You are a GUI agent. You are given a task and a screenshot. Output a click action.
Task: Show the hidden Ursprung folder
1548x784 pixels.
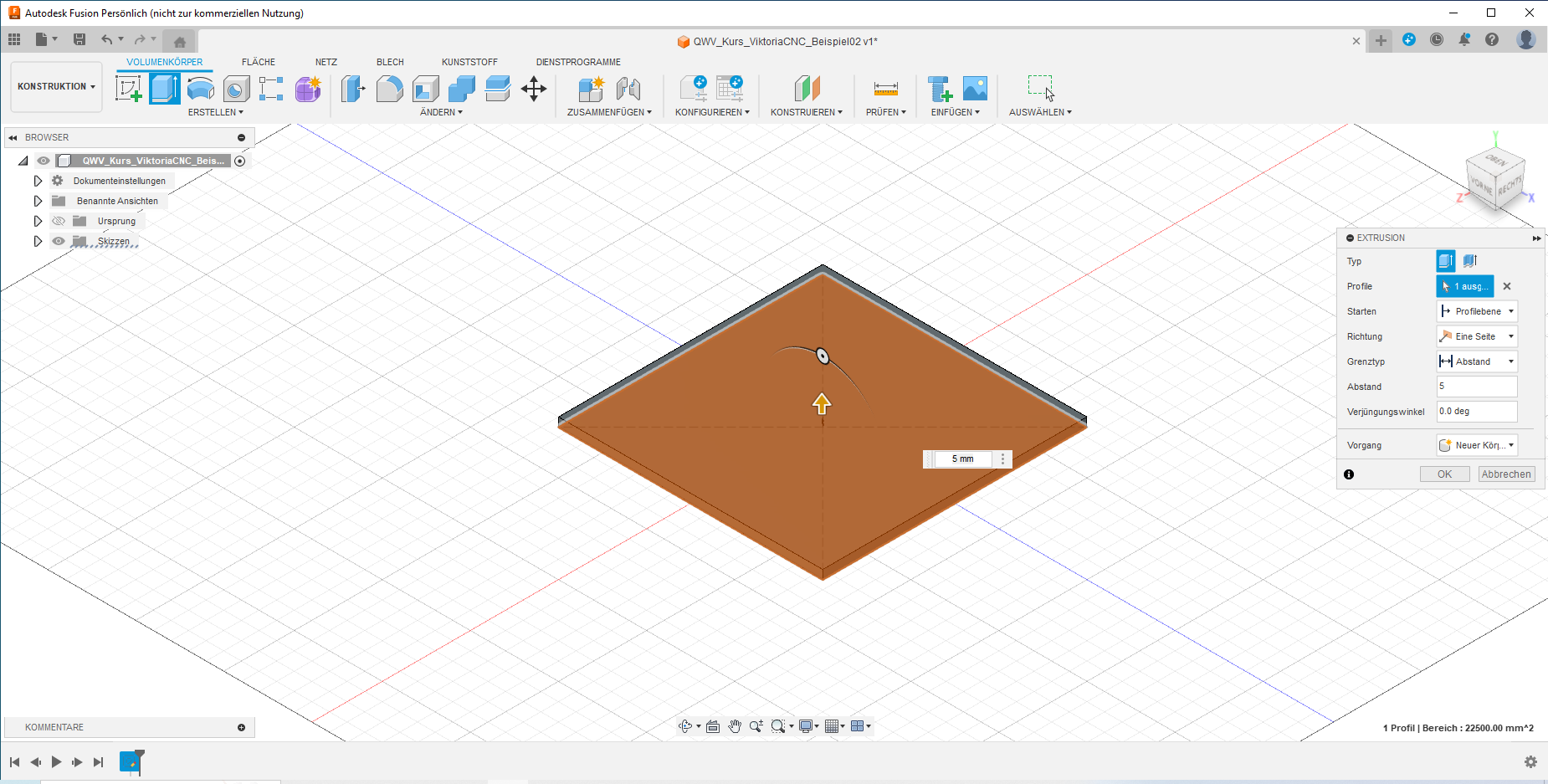(59, 221)
